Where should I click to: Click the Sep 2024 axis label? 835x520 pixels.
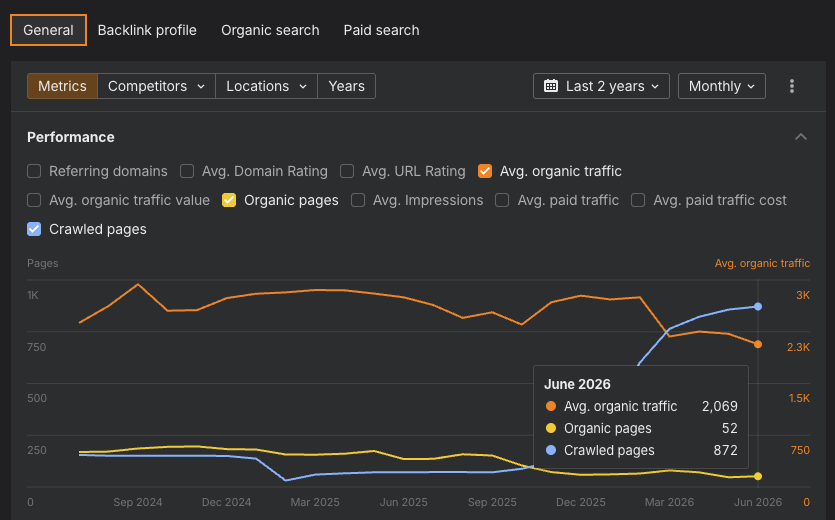137,502
